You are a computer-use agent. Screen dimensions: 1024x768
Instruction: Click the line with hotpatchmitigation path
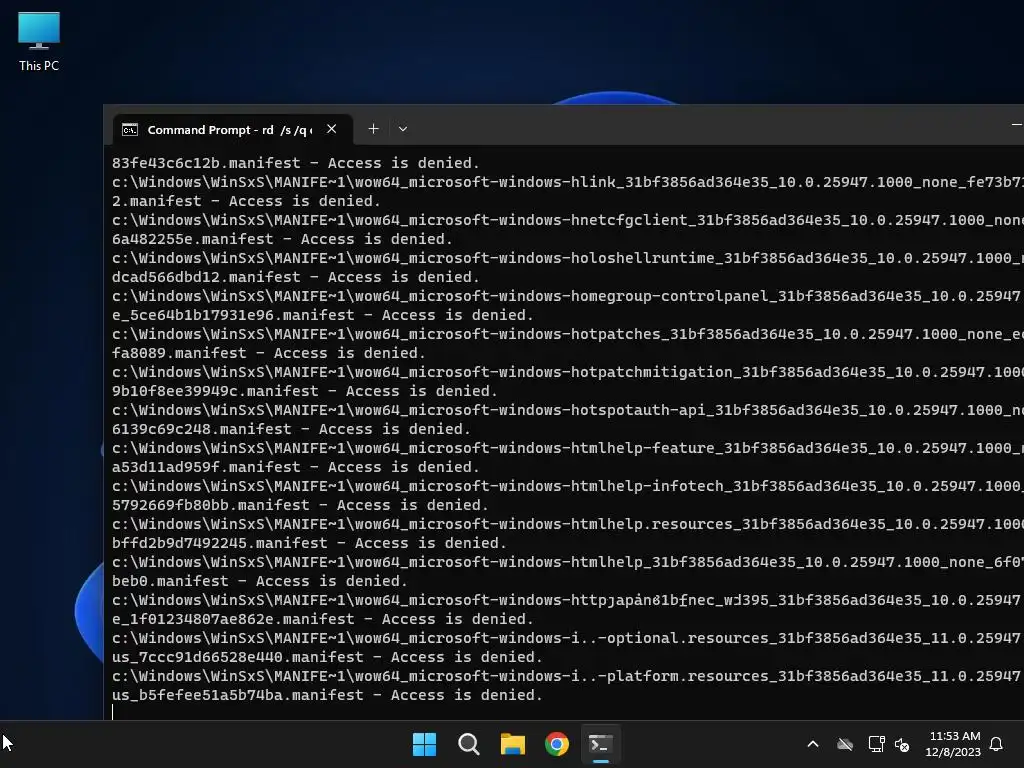click(x=568, y=372)
